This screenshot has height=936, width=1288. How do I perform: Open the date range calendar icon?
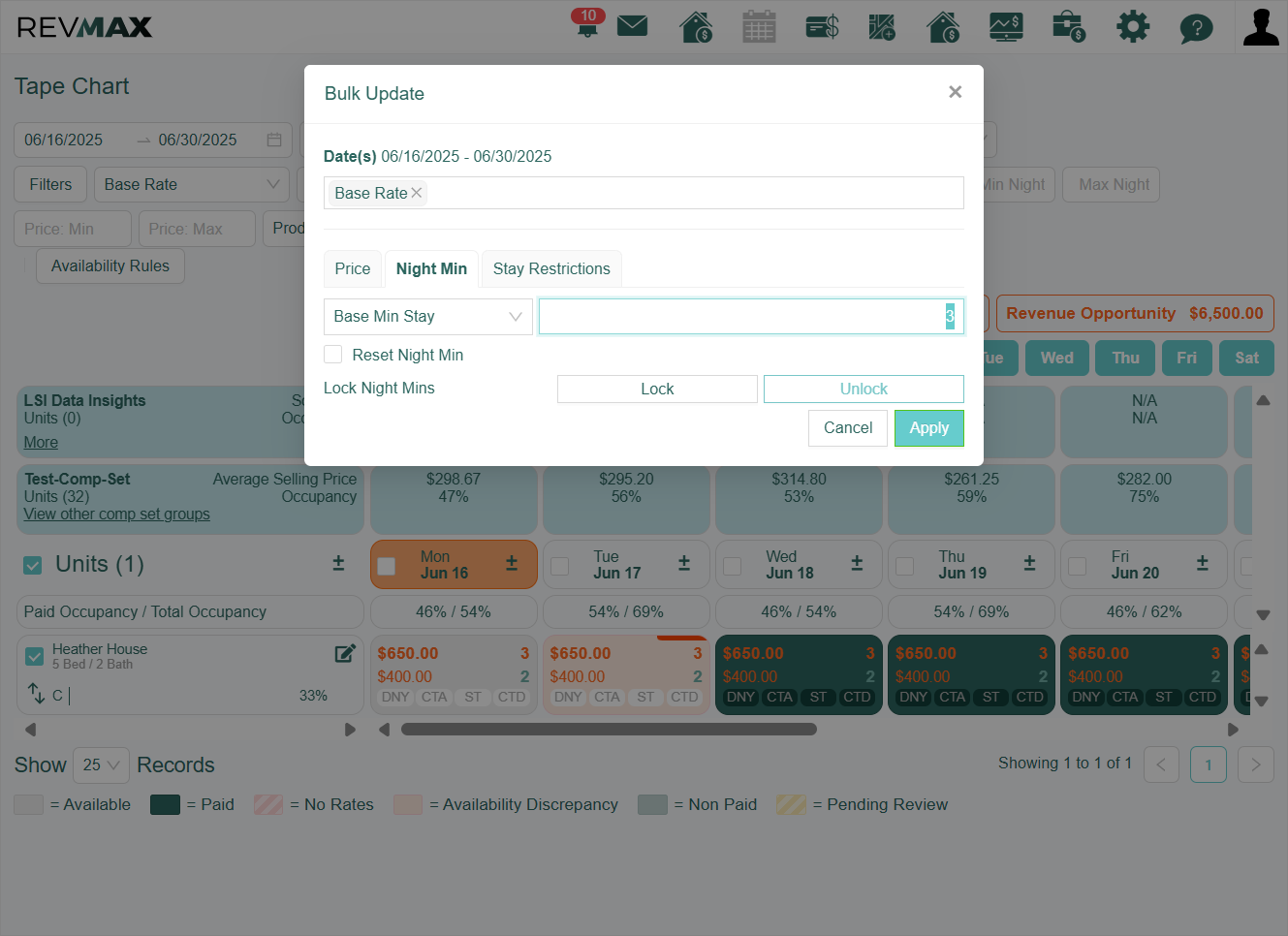point(274,140)
